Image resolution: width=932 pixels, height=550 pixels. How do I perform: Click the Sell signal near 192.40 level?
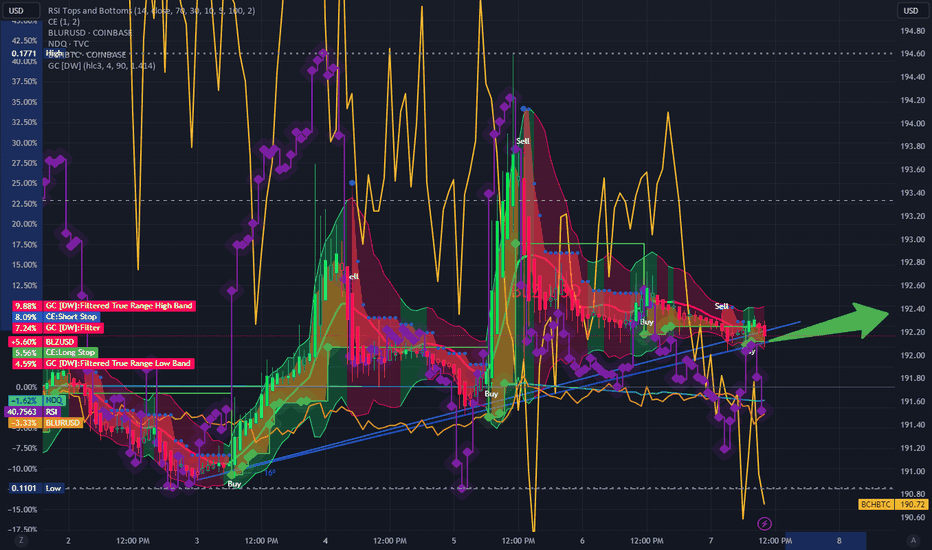coord(722,306)
